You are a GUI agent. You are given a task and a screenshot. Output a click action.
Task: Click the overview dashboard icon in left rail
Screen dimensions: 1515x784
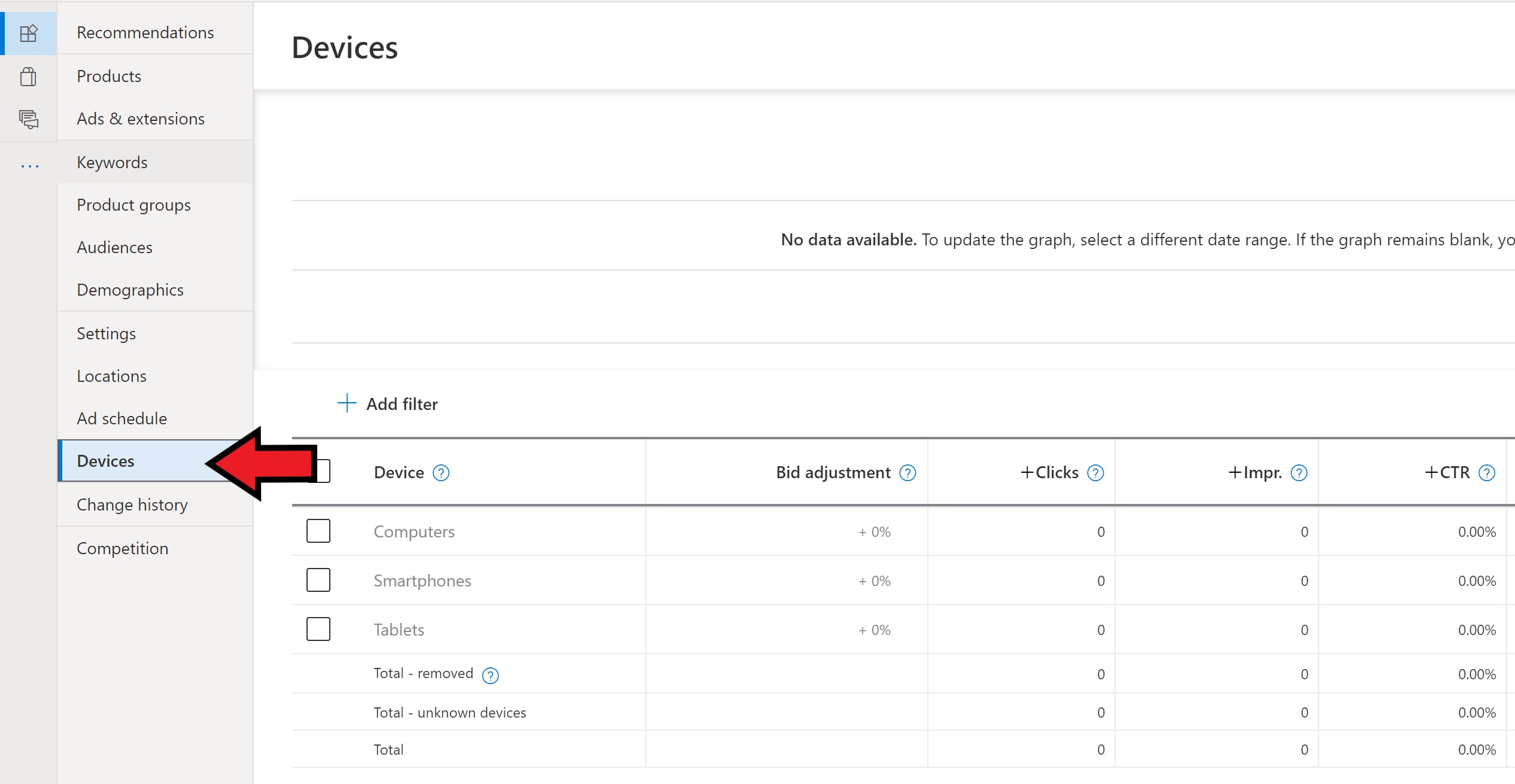[29, 33]
